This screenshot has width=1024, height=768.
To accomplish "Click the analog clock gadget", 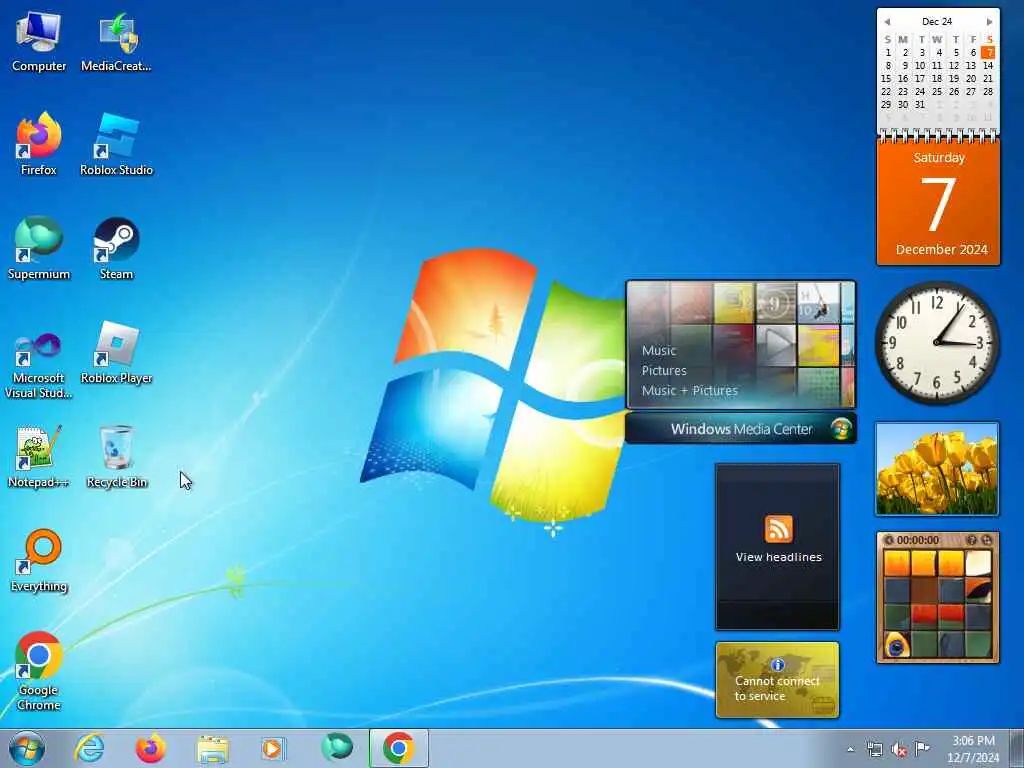I will pyautogui.click(x=936, y=343).
